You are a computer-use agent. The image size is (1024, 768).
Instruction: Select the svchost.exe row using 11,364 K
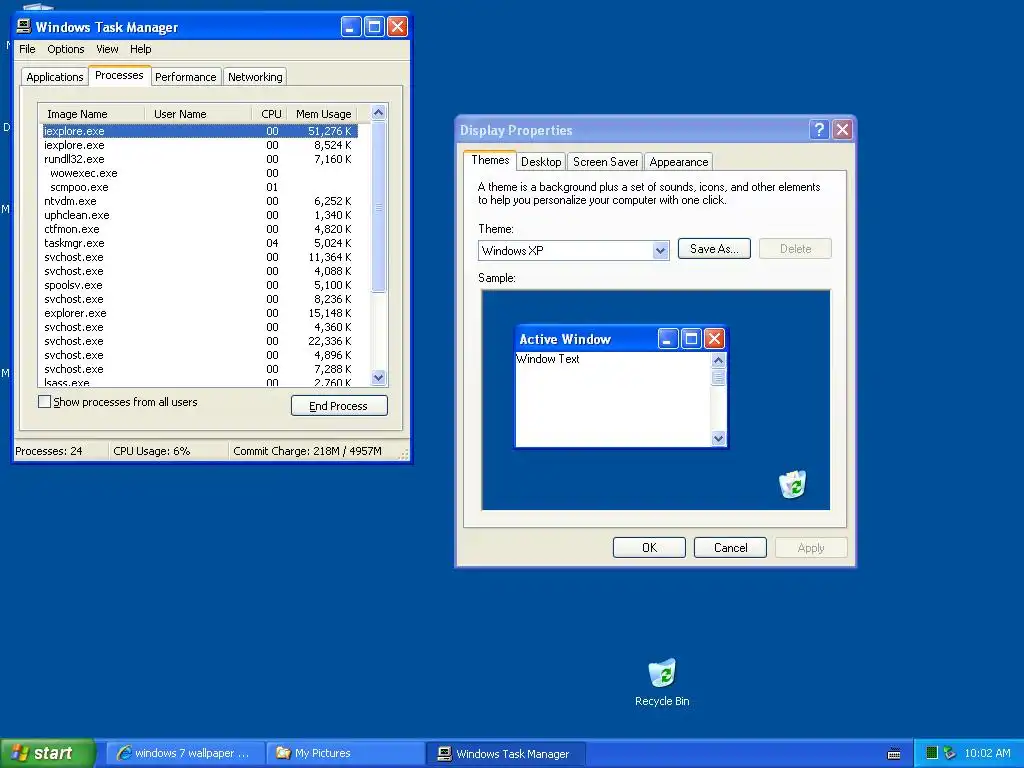tap(199, 257)
